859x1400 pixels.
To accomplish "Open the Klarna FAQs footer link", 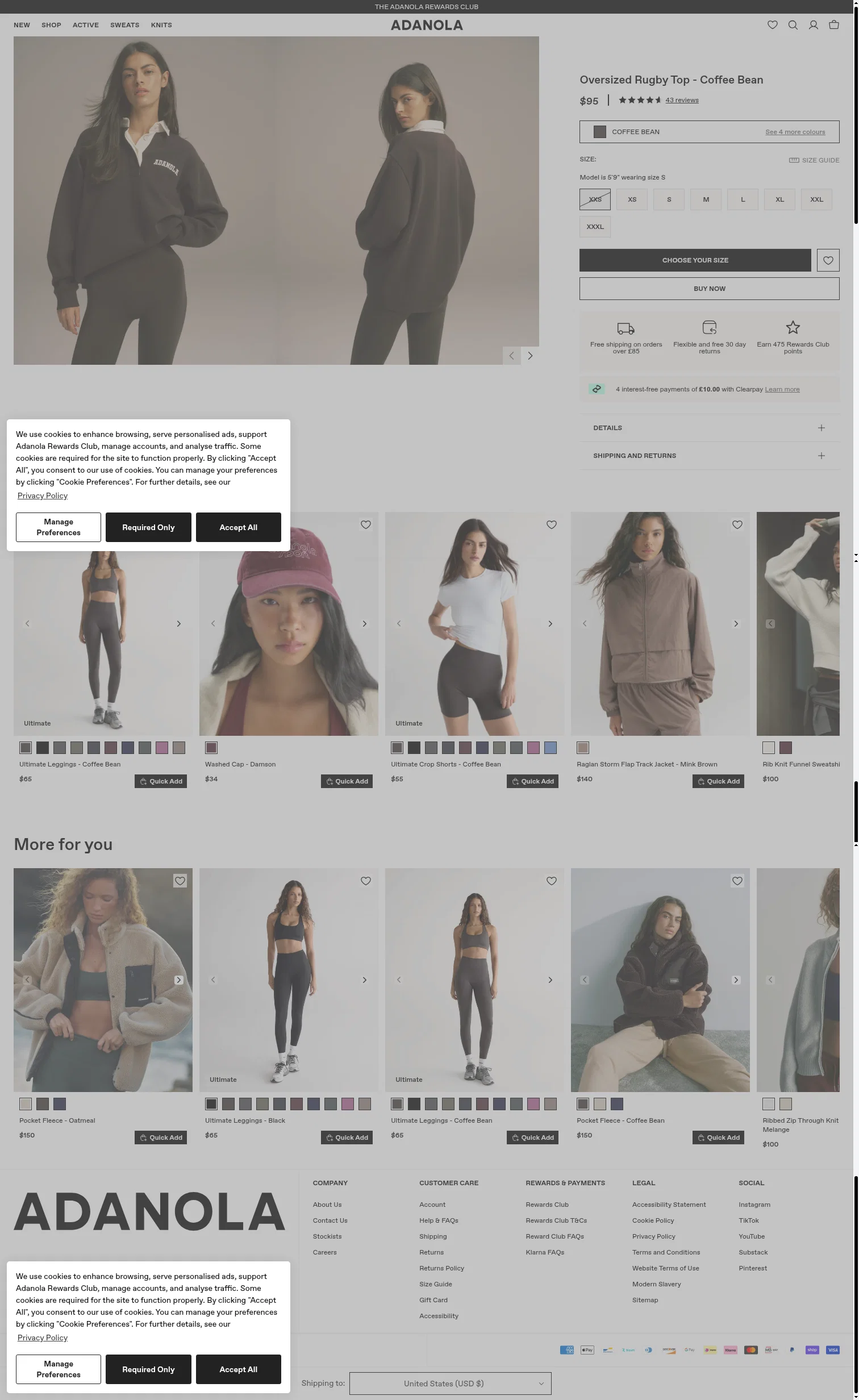I will (545, 1252).
